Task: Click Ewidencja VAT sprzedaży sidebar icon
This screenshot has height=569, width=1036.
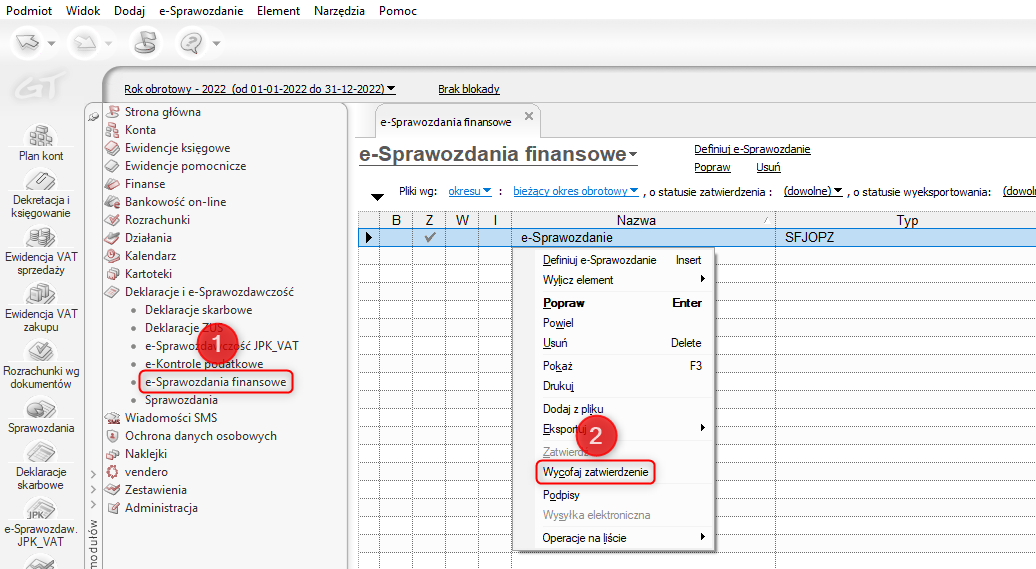Action: coord(40,238)
